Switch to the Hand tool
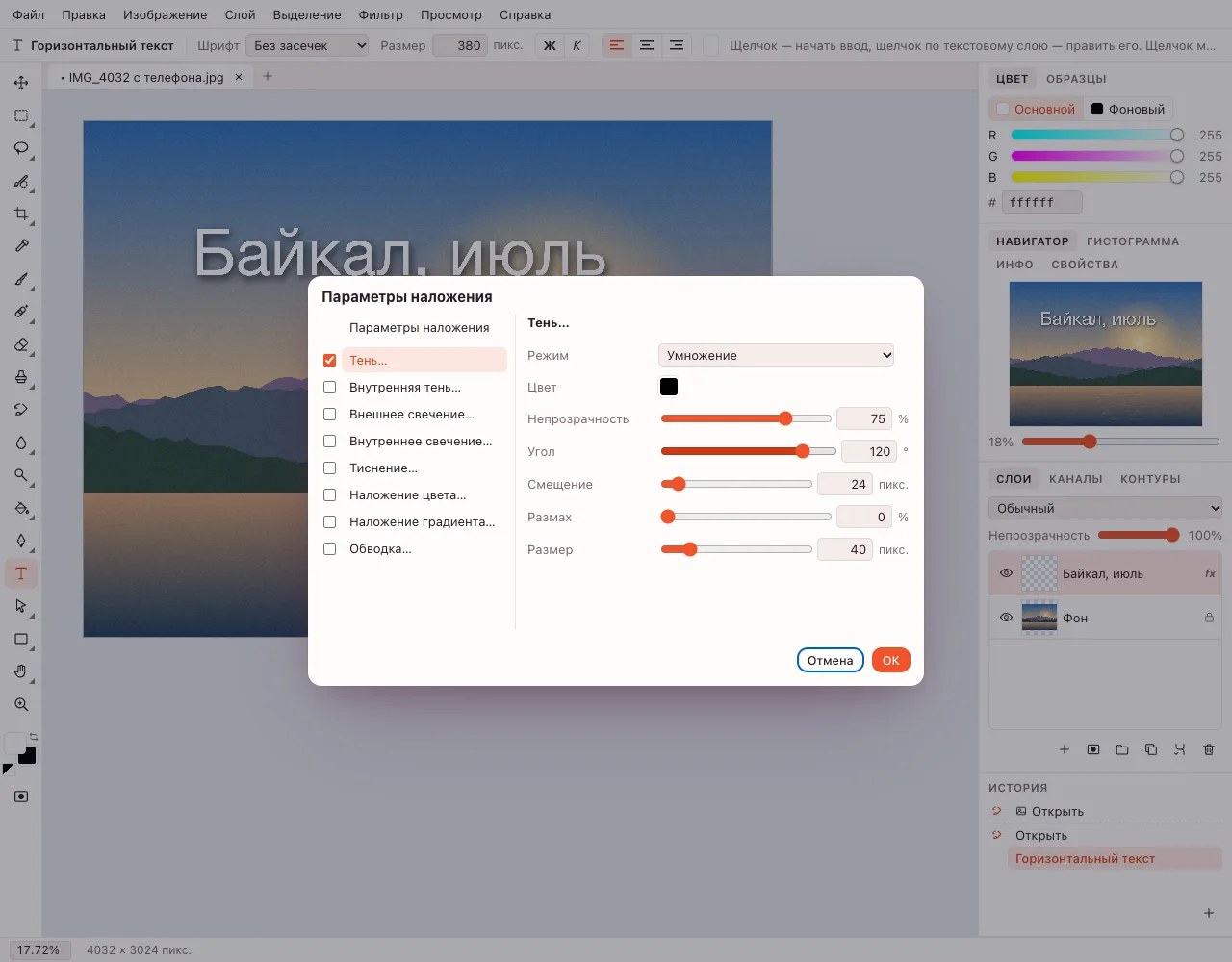The width and height of the screenshot is (1232, 962). coord(21,671)
